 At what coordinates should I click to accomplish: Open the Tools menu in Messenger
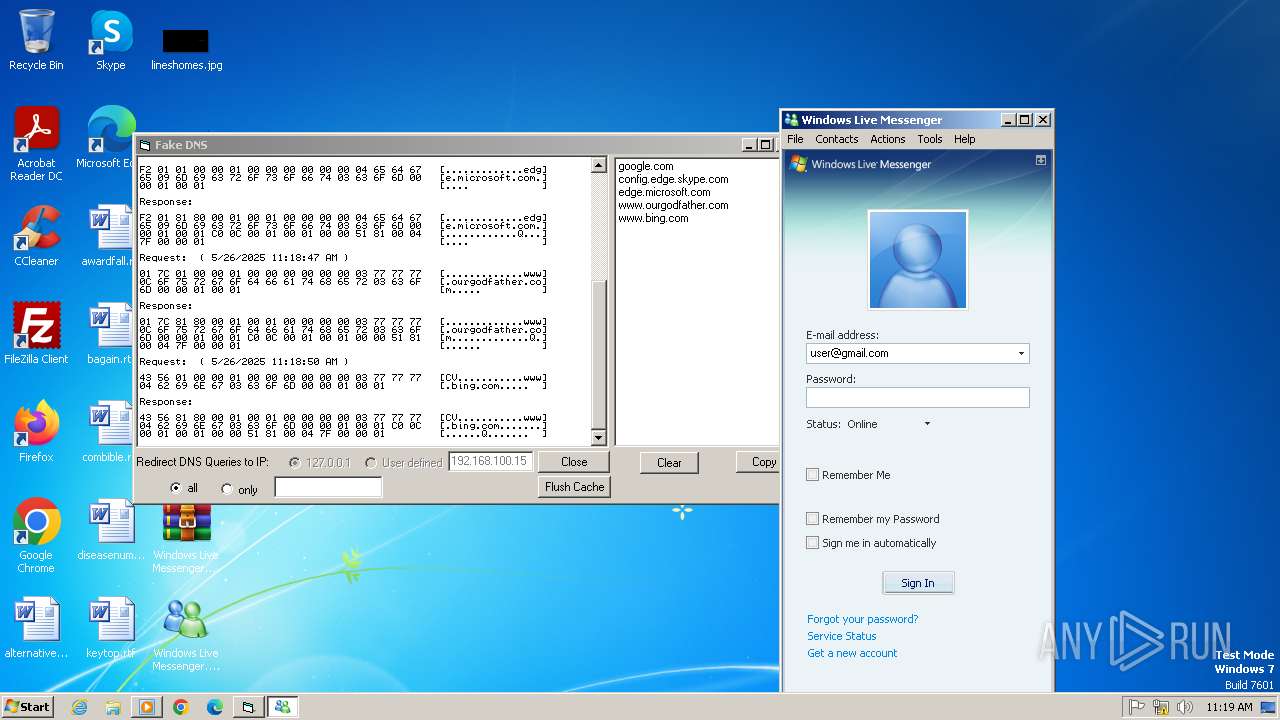click(930, 139)
